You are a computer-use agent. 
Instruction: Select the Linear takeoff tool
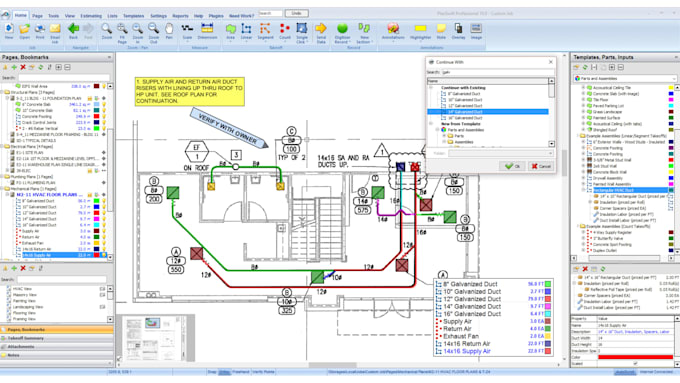tap(246, 29)
